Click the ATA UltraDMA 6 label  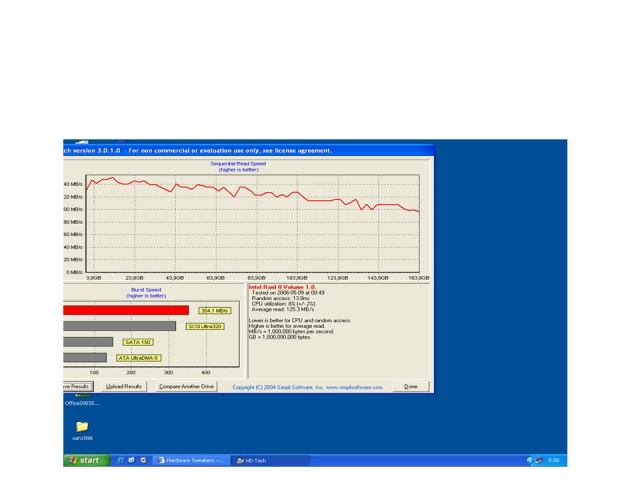(x=137, y=357)
